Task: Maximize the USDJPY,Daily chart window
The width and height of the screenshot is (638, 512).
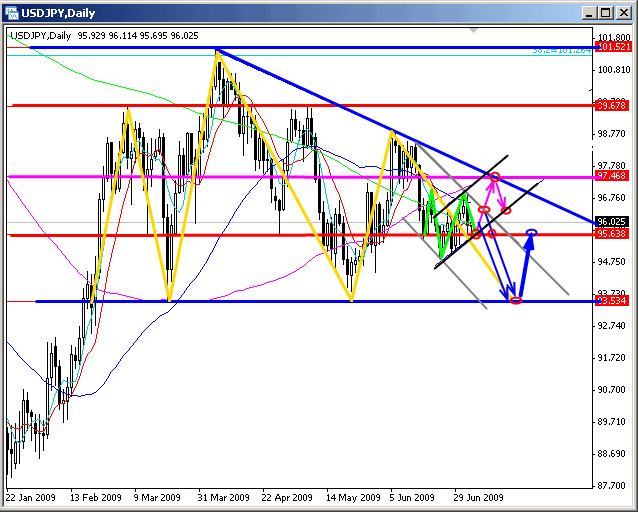Action: [606, 13]
